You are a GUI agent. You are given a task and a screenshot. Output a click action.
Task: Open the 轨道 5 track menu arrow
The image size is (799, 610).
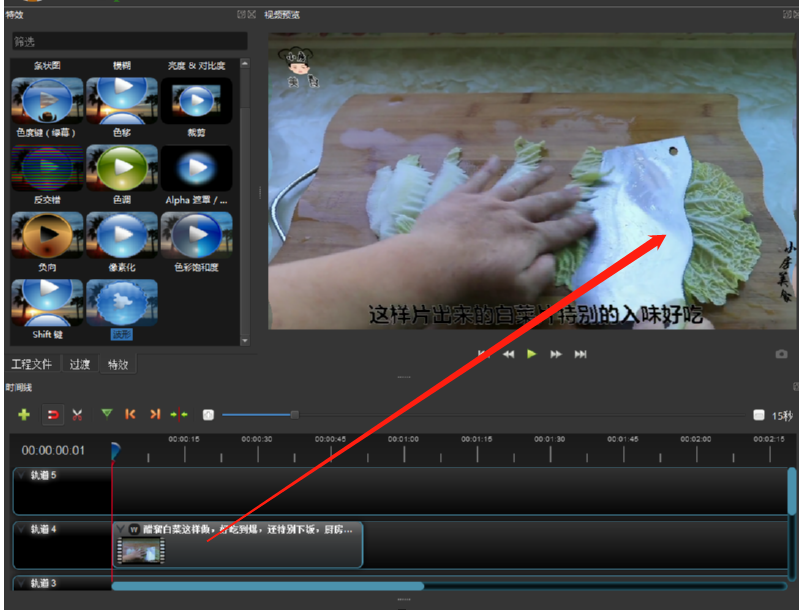point(21,475)
